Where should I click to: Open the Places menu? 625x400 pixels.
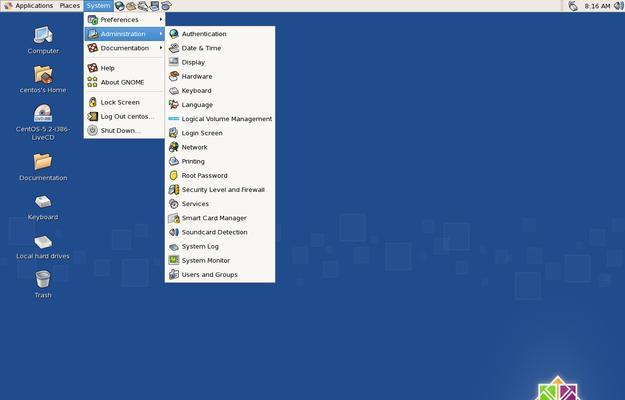point(69,6)
